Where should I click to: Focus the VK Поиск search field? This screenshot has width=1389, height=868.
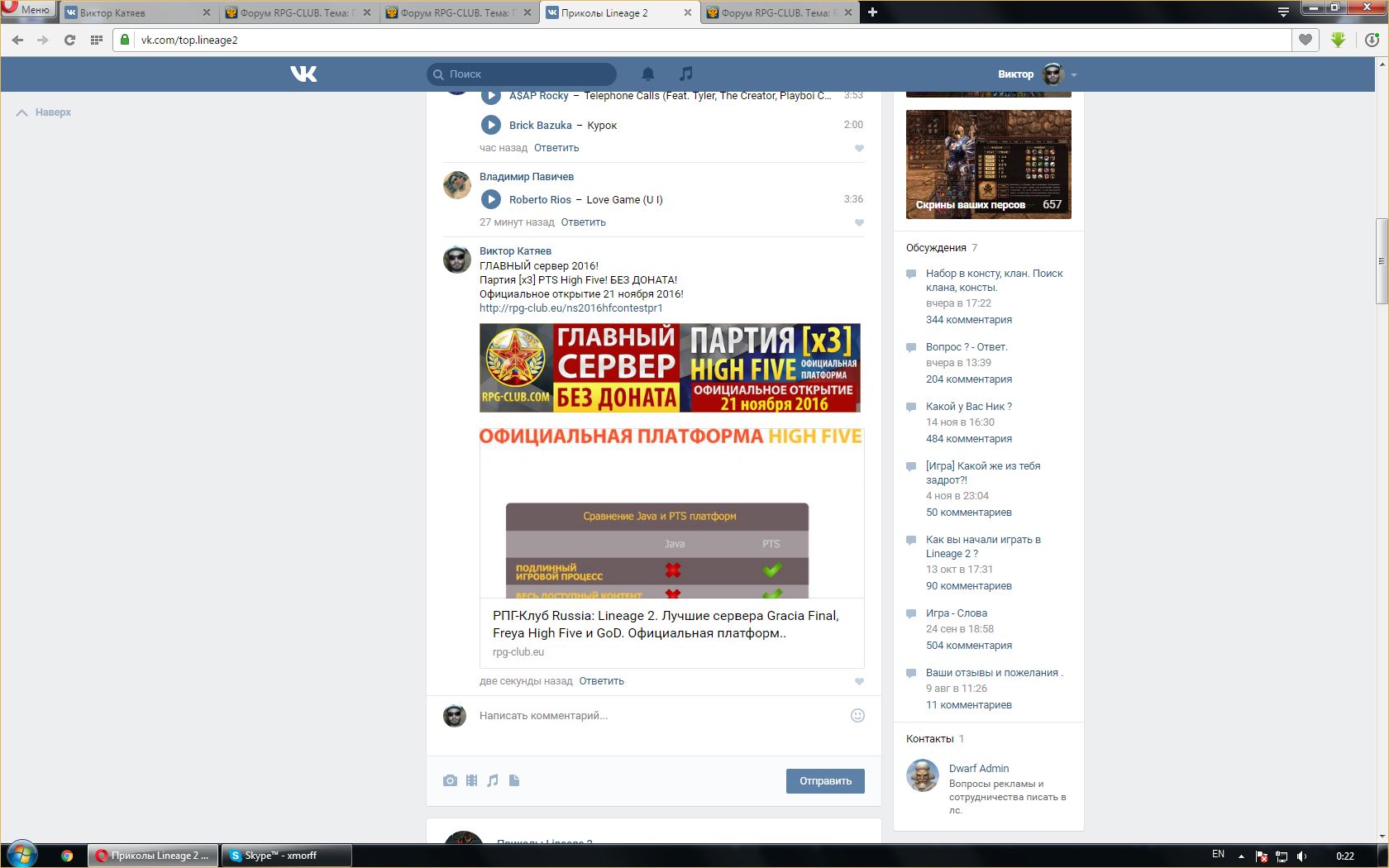(x=522, y=74)
